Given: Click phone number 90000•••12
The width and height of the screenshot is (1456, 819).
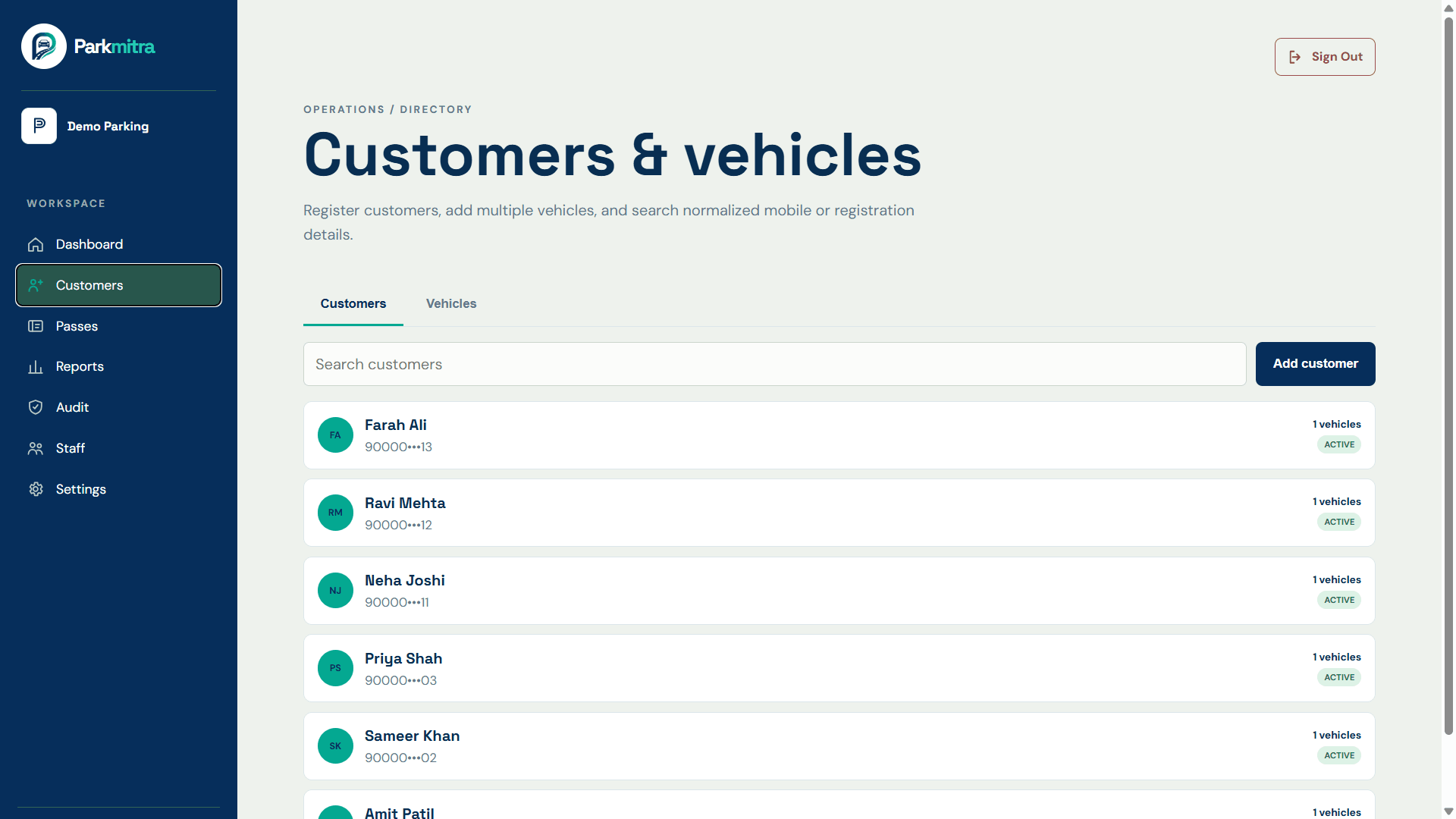Looking at the screenshot, I should coord(398,525).
